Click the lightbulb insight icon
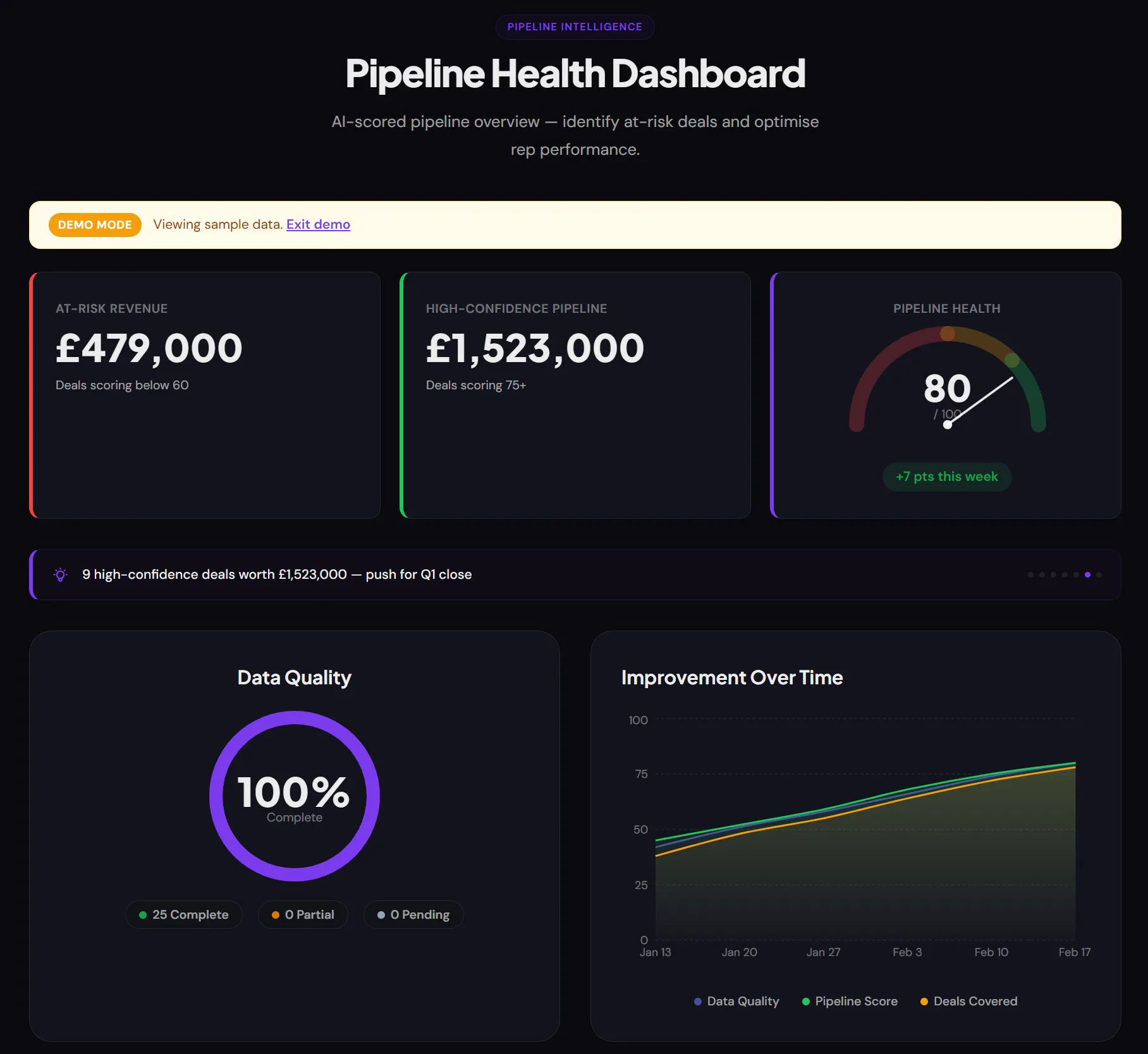Viewport: 1148px width, 1054px height. [61, 574]
